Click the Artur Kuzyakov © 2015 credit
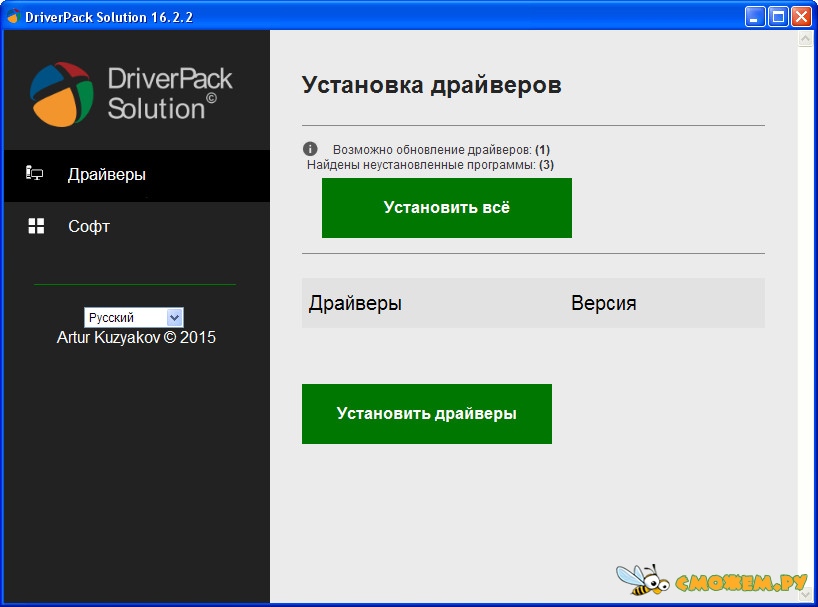The height and width of the screenshot is (607, 818). (136, 337)
